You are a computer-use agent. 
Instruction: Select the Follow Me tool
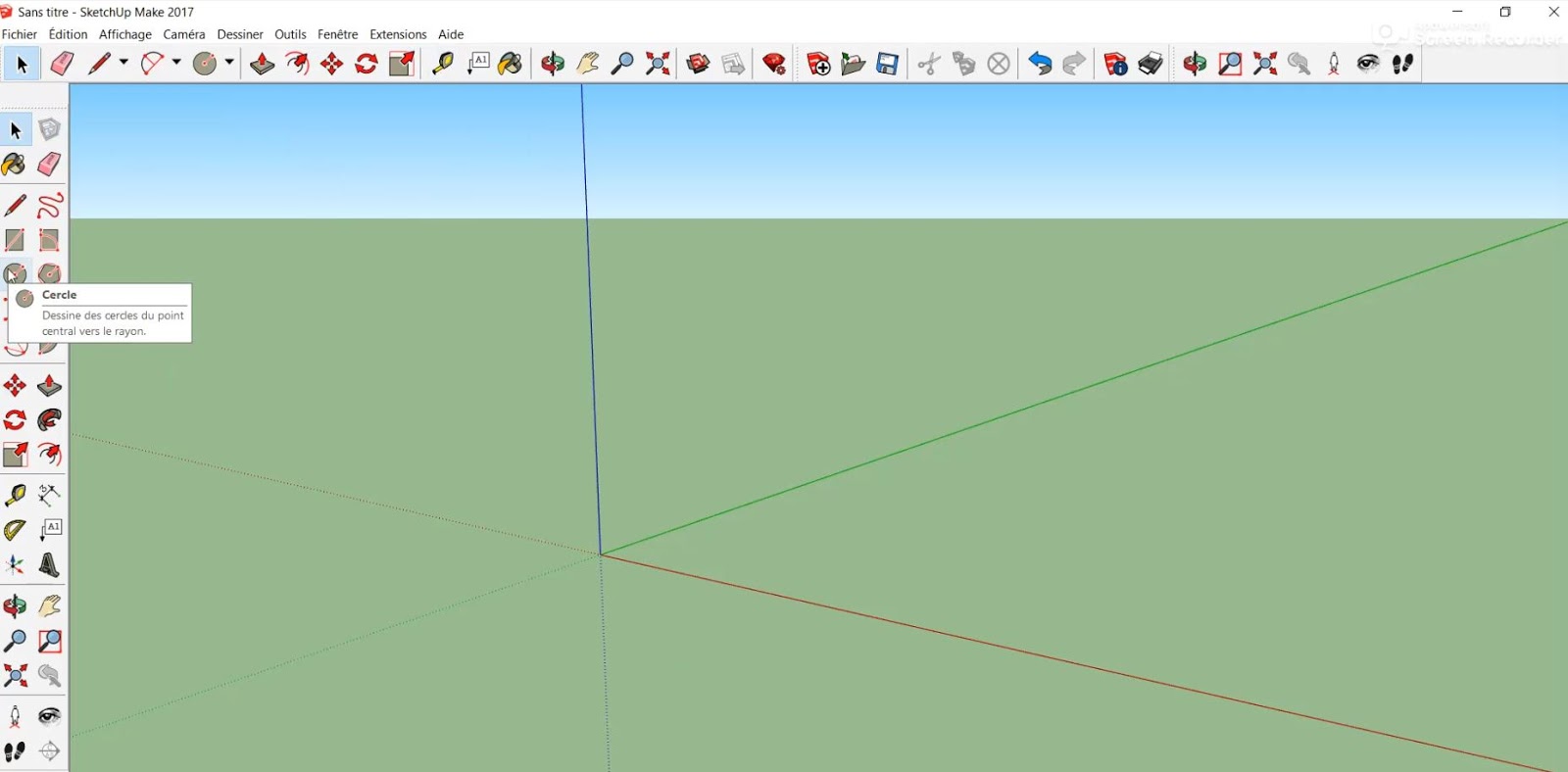49,420
